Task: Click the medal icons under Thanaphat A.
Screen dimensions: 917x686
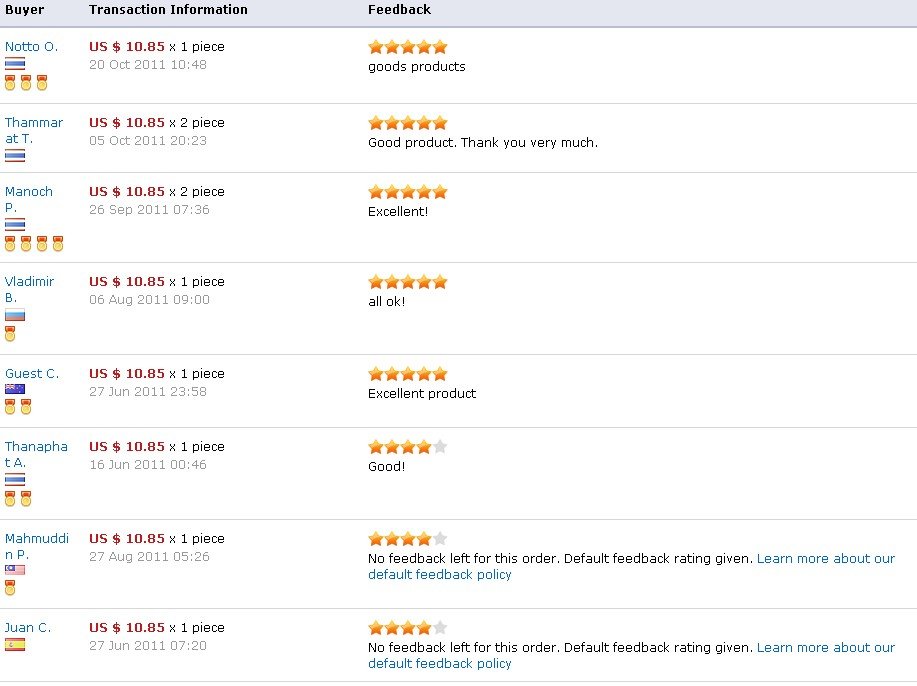Action: [18, 498]
